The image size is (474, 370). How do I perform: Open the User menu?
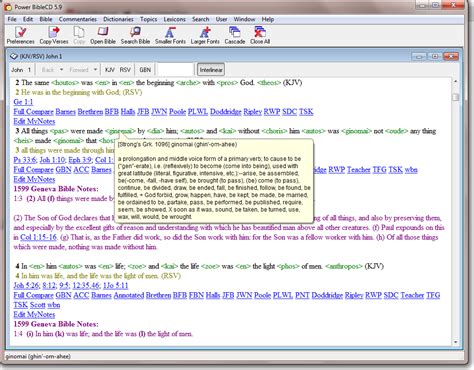click(x=221, y=19)
